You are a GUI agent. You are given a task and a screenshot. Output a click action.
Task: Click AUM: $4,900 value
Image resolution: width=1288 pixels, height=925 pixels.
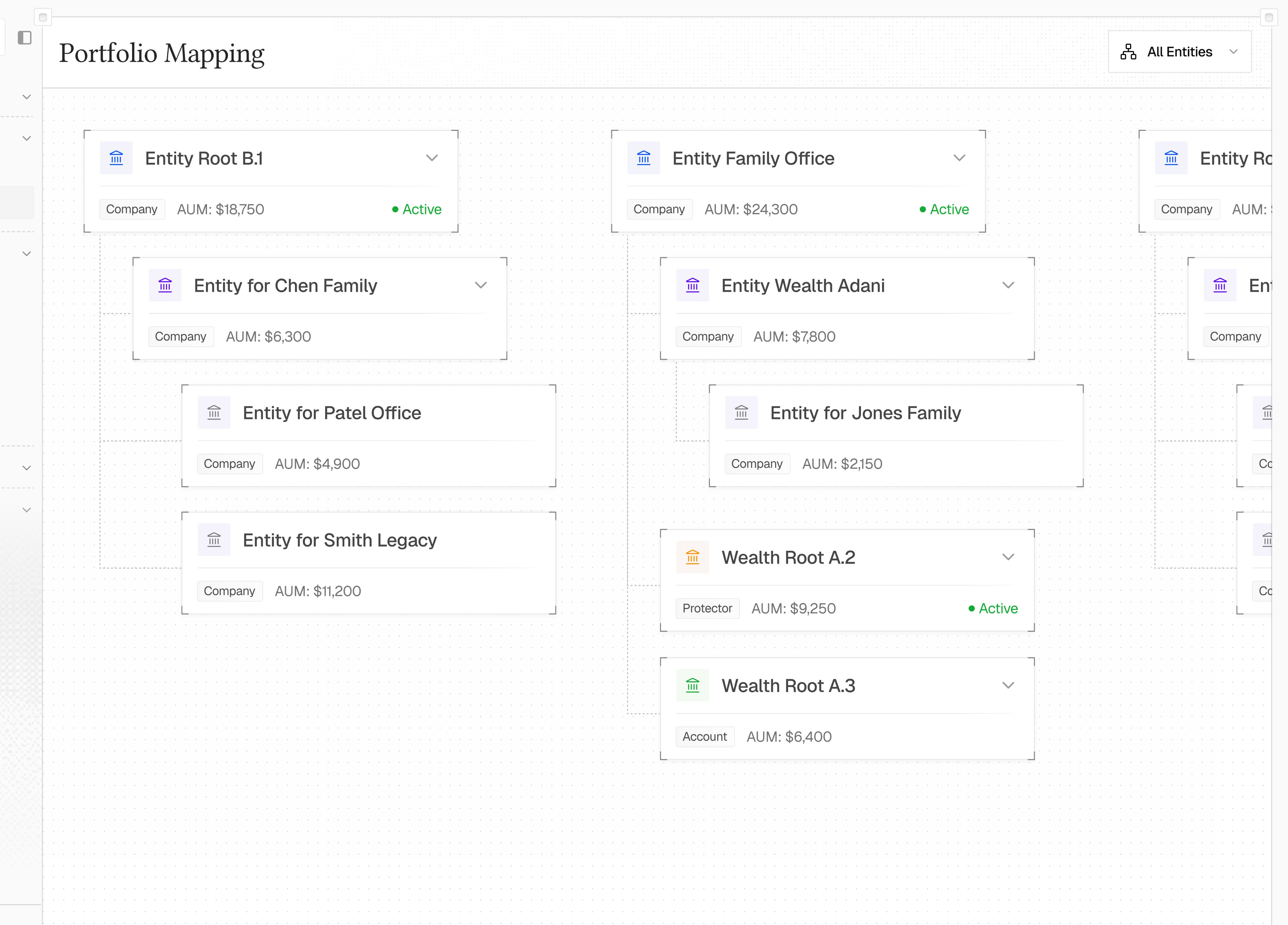pyautogui.click(x=317, y=463)
